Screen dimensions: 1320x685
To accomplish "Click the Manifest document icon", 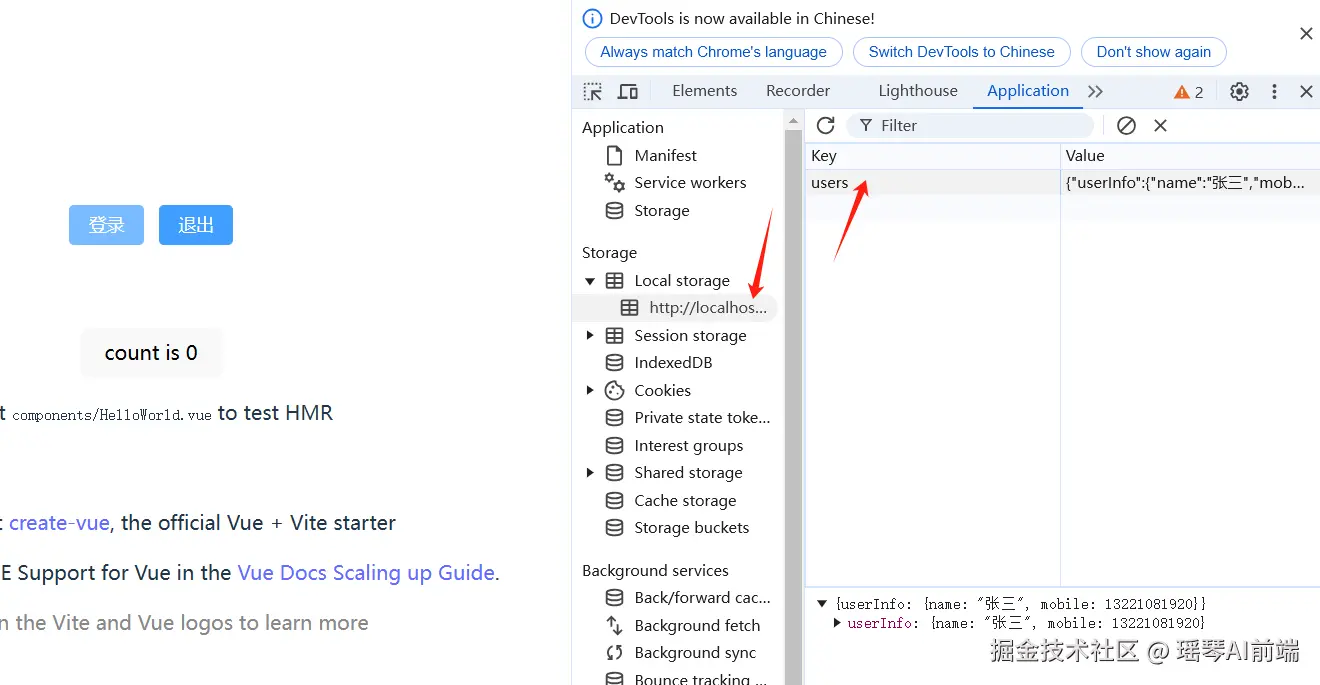I will (615, 155).
